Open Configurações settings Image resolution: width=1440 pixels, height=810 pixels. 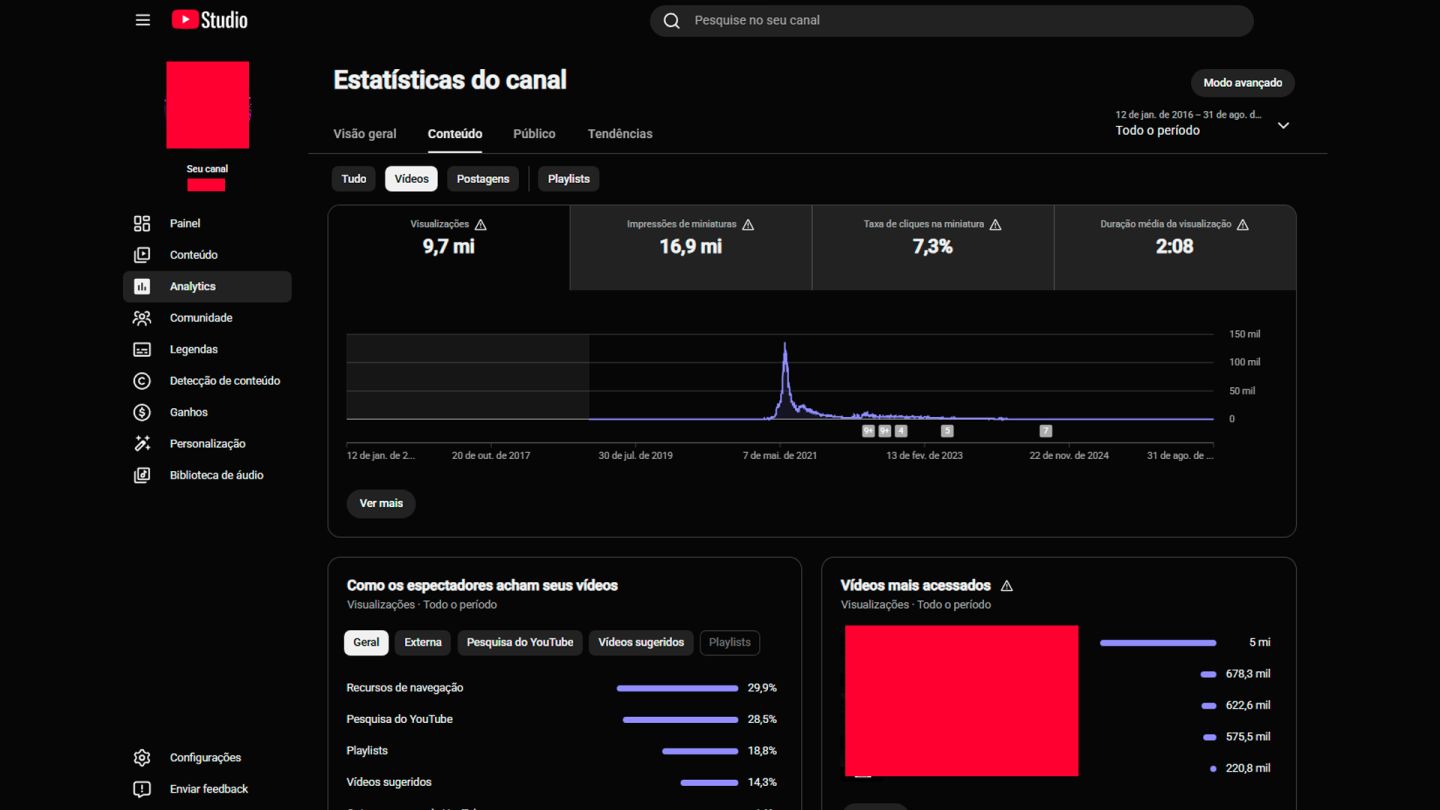207,758
